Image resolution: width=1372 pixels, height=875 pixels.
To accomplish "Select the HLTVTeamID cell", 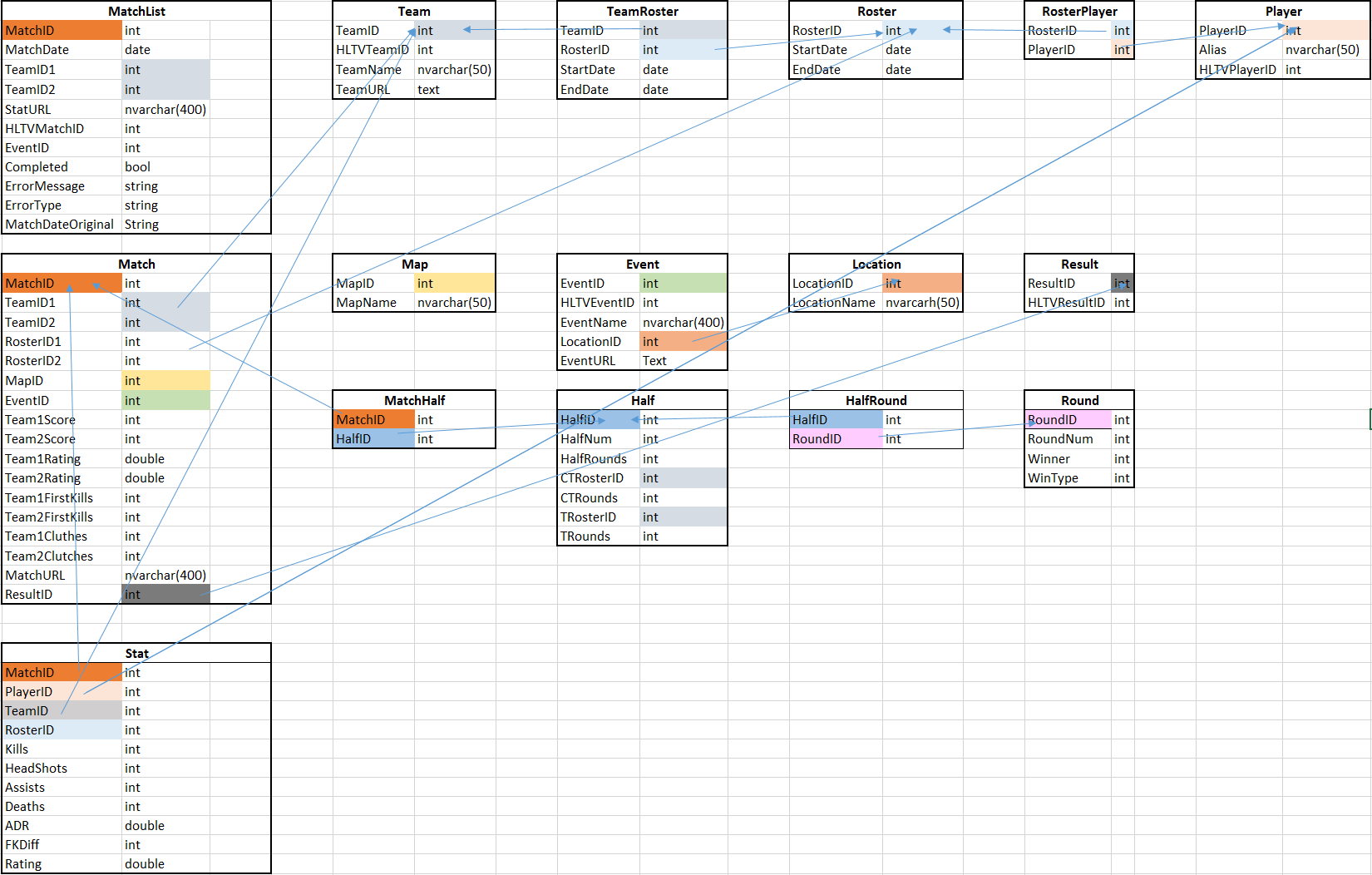I will click(x=373, y=50).
